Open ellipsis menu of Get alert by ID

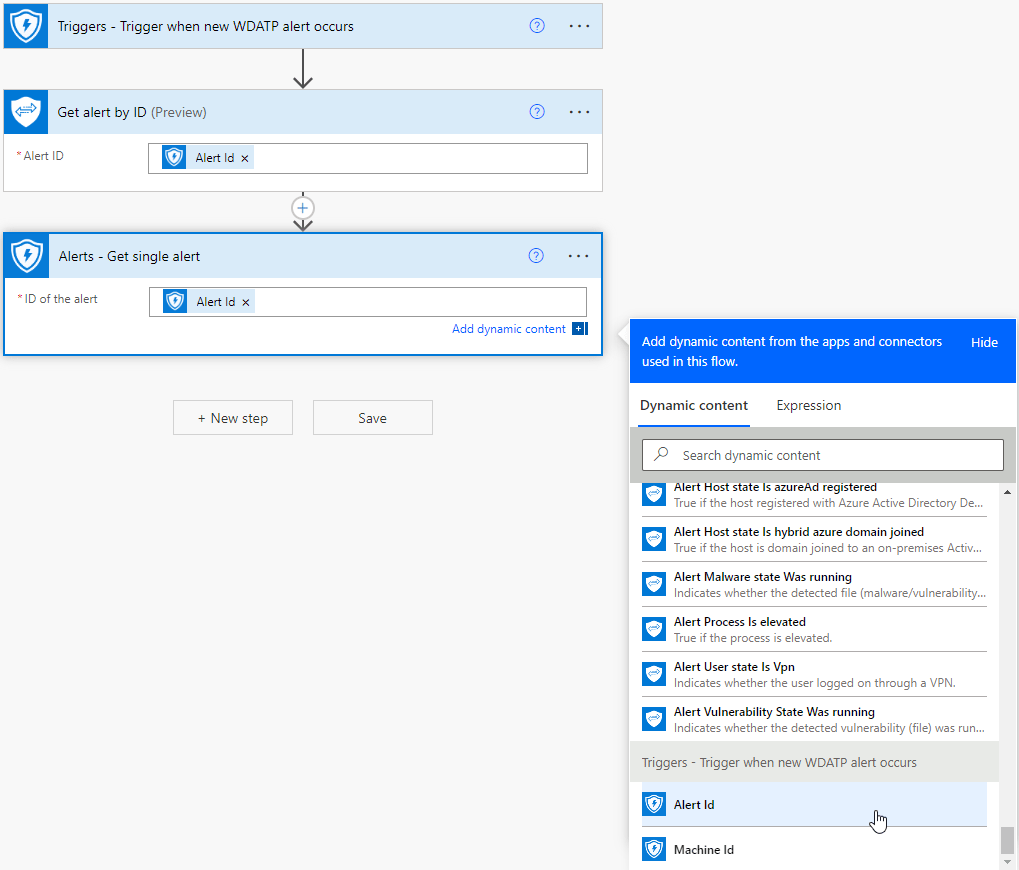579,112
